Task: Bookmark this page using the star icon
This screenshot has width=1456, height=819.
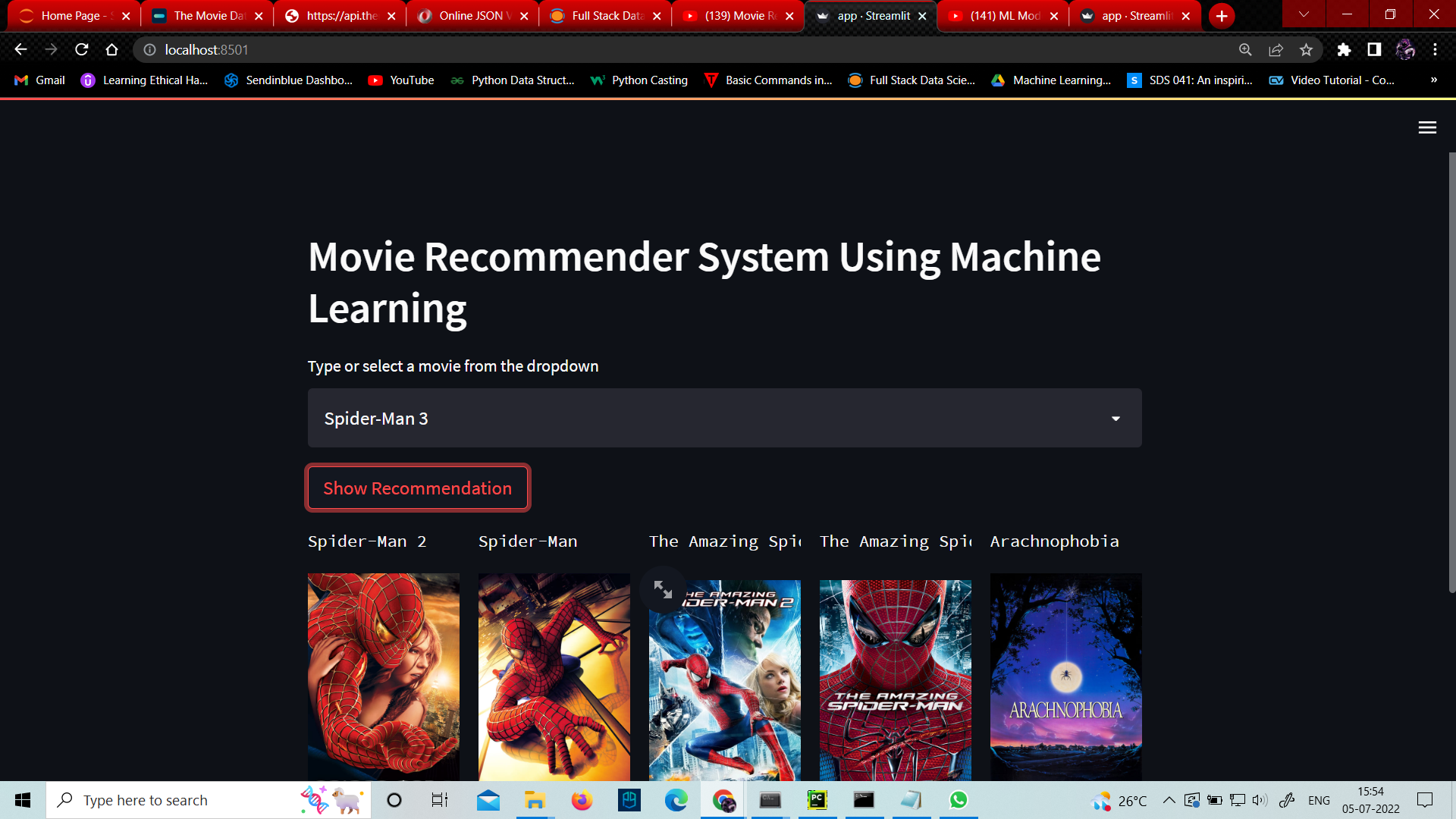Action: click(x=1307, y=49)
